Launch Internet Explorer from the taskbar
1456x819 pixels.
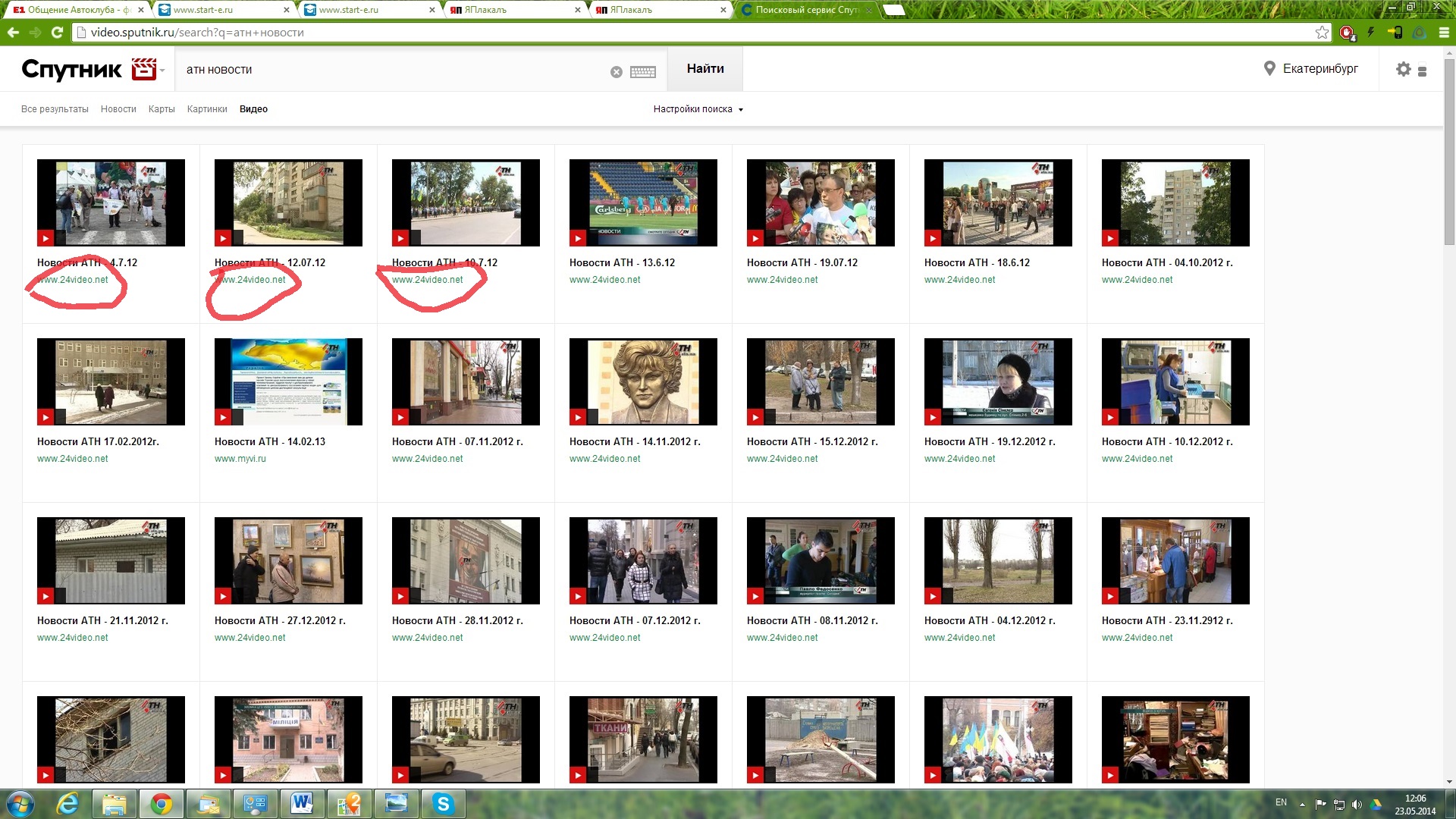[68, 803]
